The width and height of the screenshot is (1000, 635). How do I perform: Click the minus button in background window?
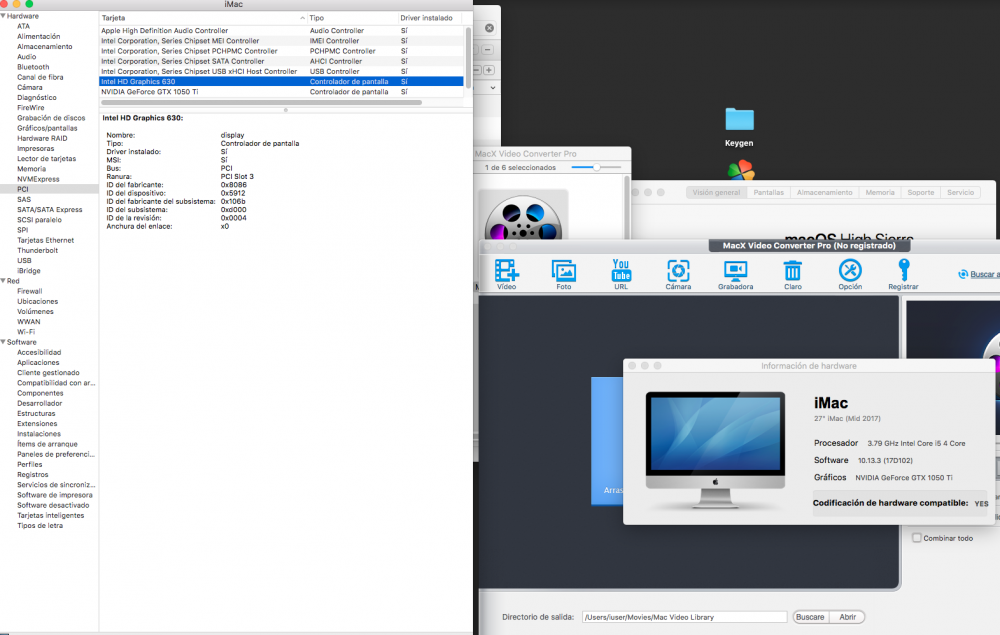487,50
